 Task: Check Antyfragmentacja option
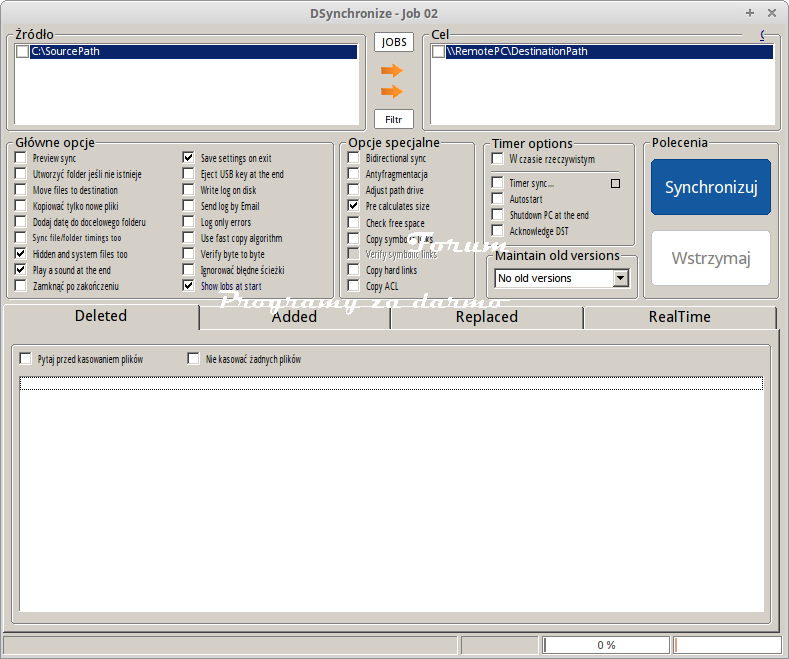click(354, 174)
